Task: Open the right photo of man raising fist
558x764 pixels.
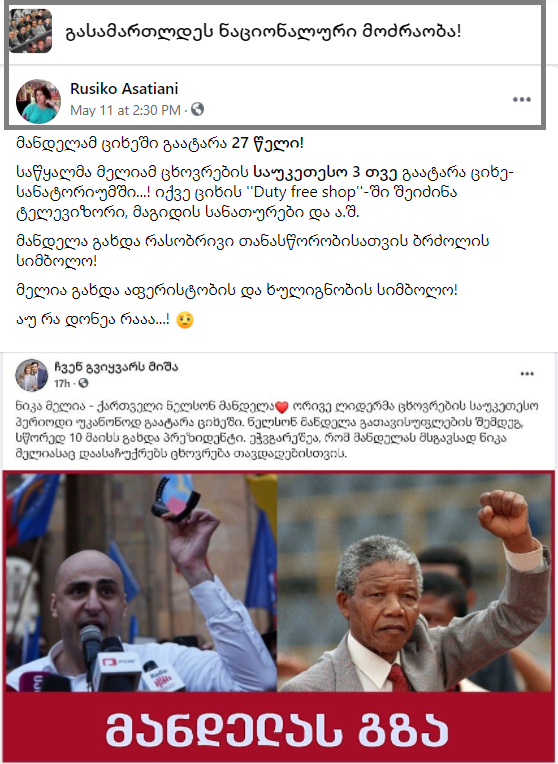Action: pyautogui.click(x=415, y=582)
